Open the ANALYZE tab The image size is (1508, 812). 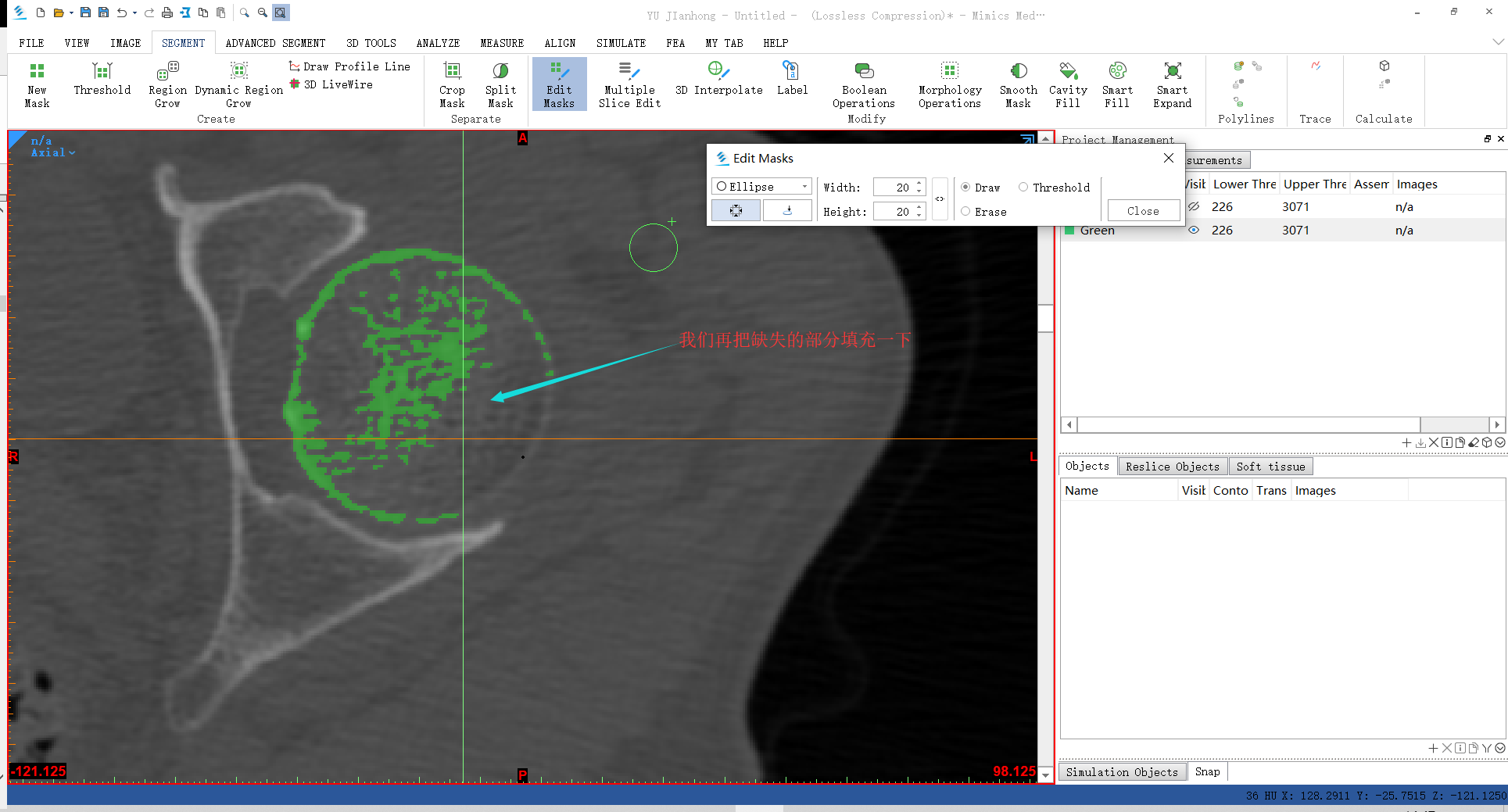coord(438,43)
